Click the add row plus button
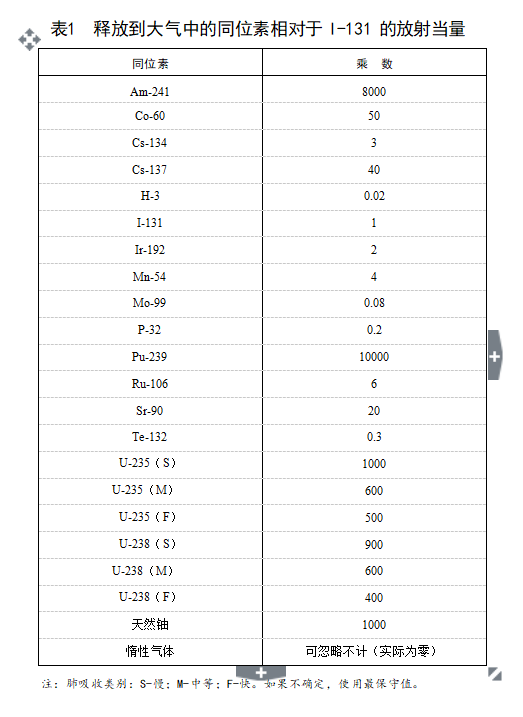523x717 pixels. 261,673
